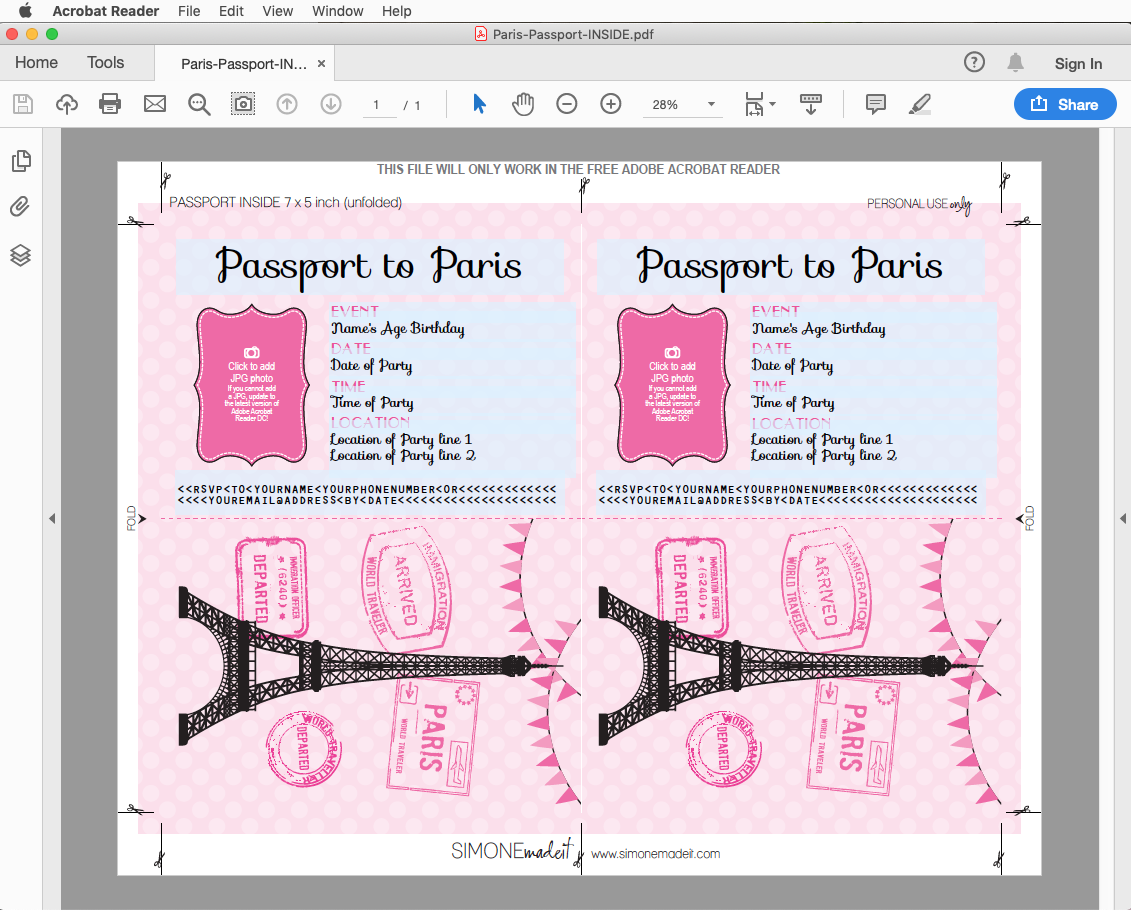1131x910 pixels.
Task: Enable highlight mode with the pencil icon
Action: point(919,103)
